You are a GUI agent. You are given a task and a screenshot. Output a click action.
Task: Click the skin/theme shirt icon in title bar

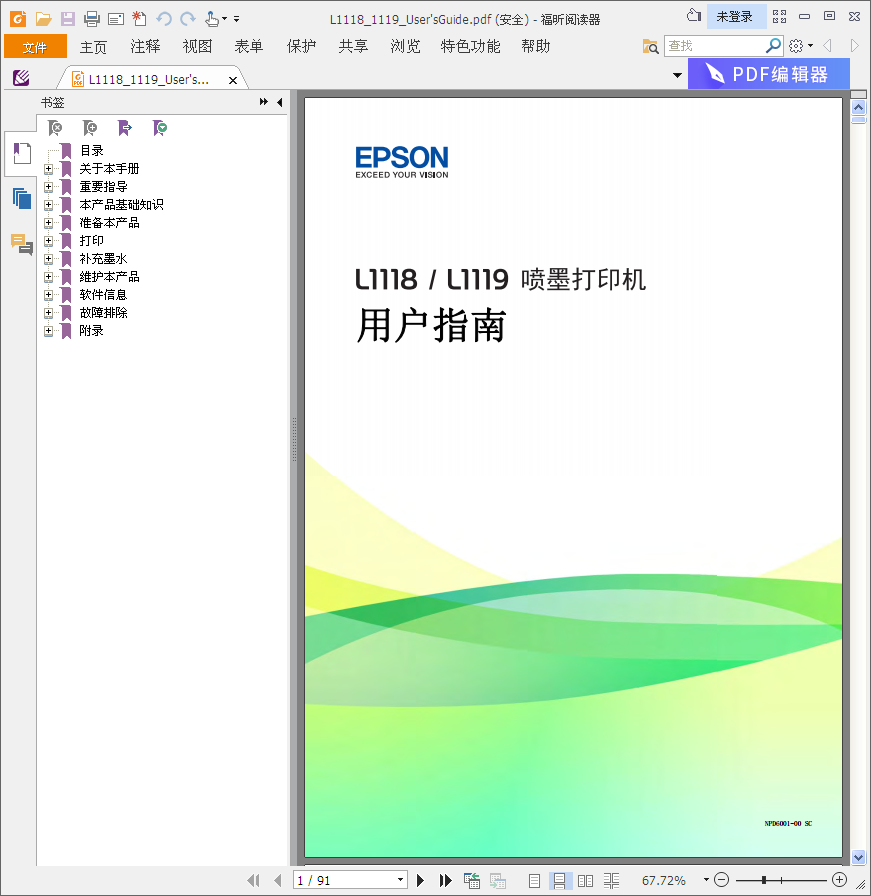click(x=694, y=15)
